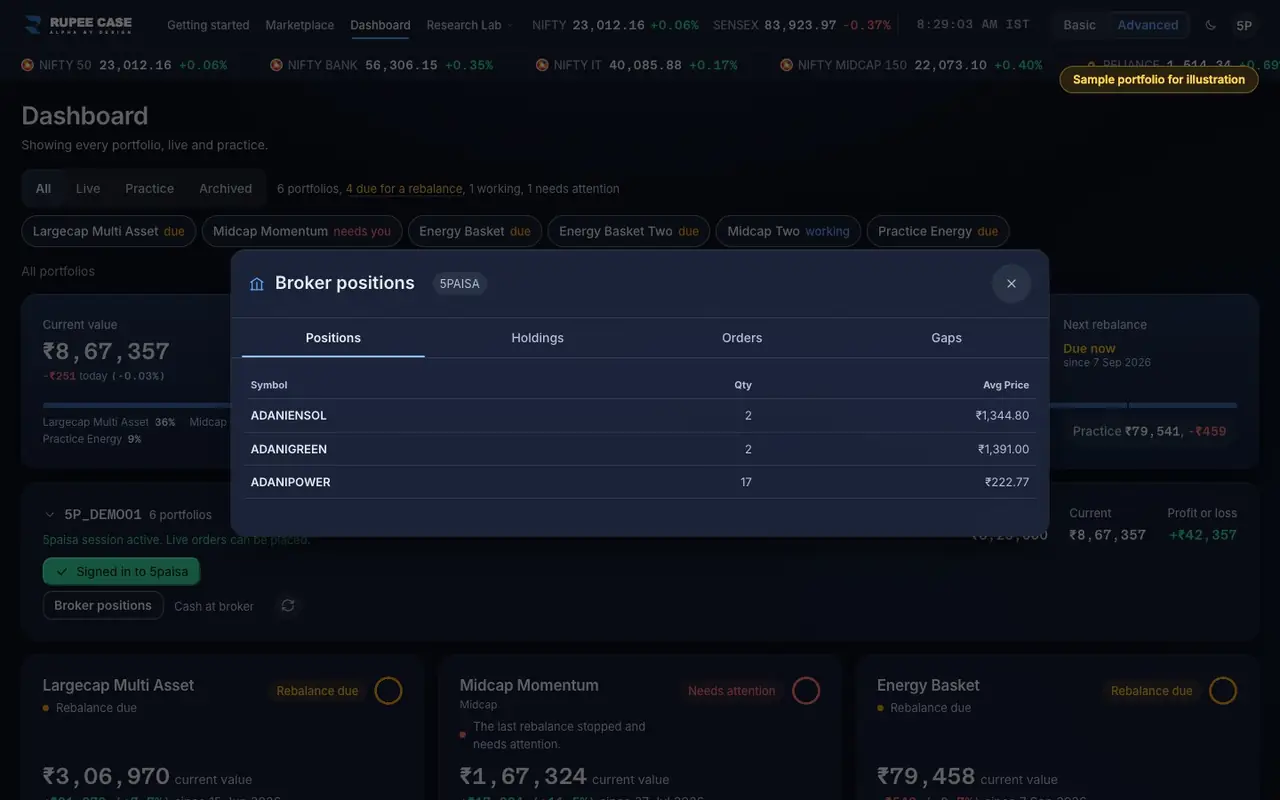Open the Research Lab dropdown menu
Screen dimensions: 1280x800
[469, 25]
